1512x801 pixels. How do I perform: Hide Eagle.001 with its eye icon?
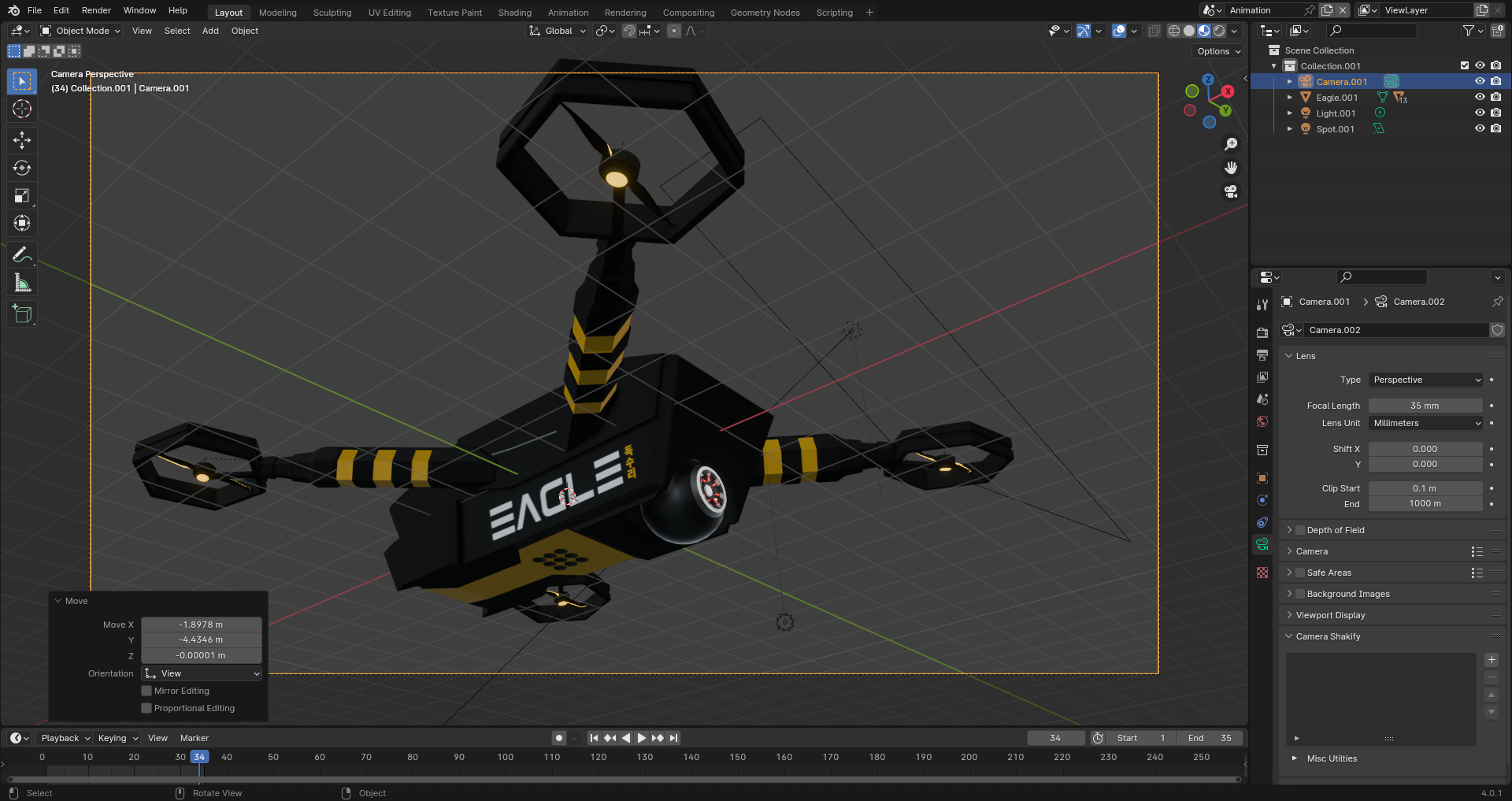tap(1480, 98)
